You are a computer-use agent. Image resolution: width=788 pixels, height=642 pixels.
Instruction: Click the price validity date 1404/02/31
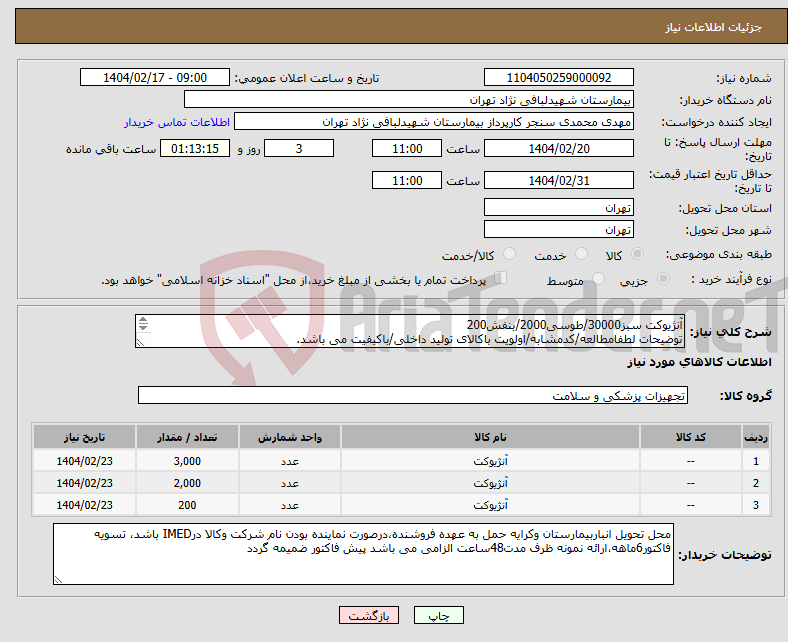[x=559, y=180]
